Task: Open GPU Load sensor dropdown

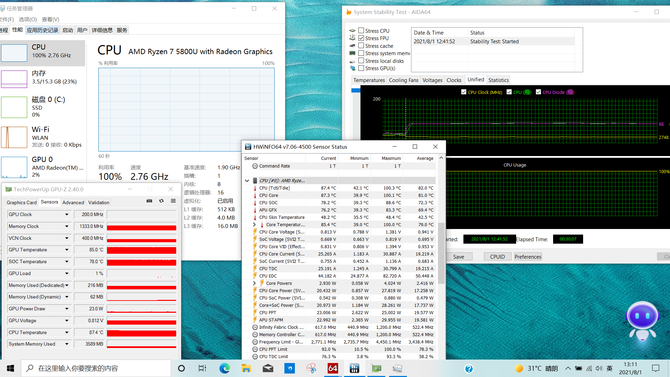Action: pyautogui.click(x=67, y=273)
